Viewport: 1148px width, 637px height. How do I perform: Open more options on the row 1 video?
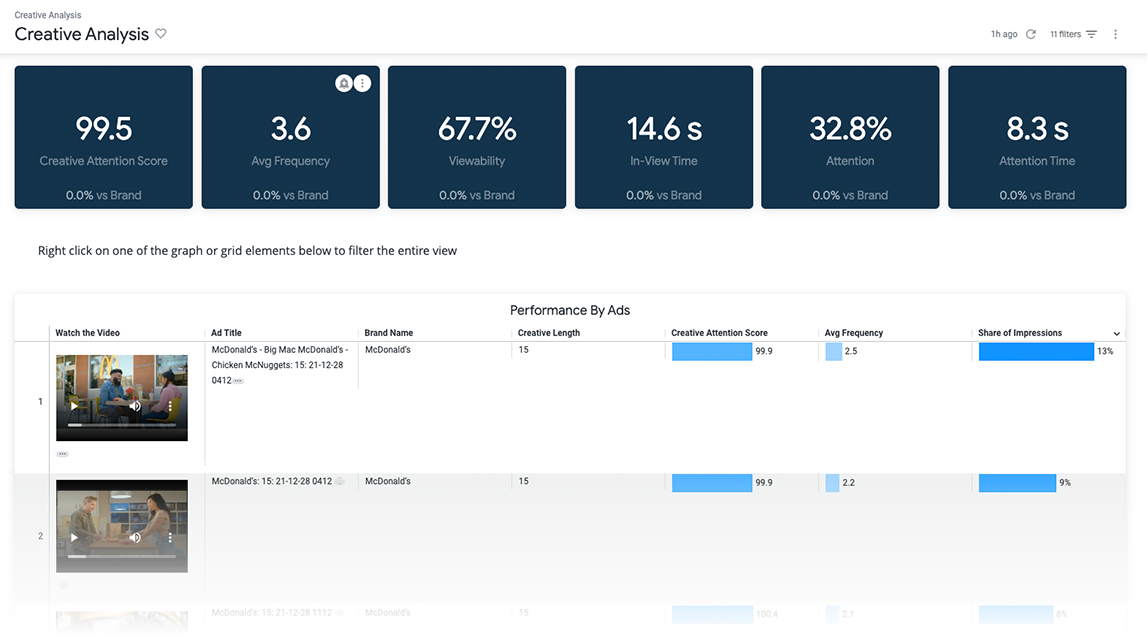point(171,406)
